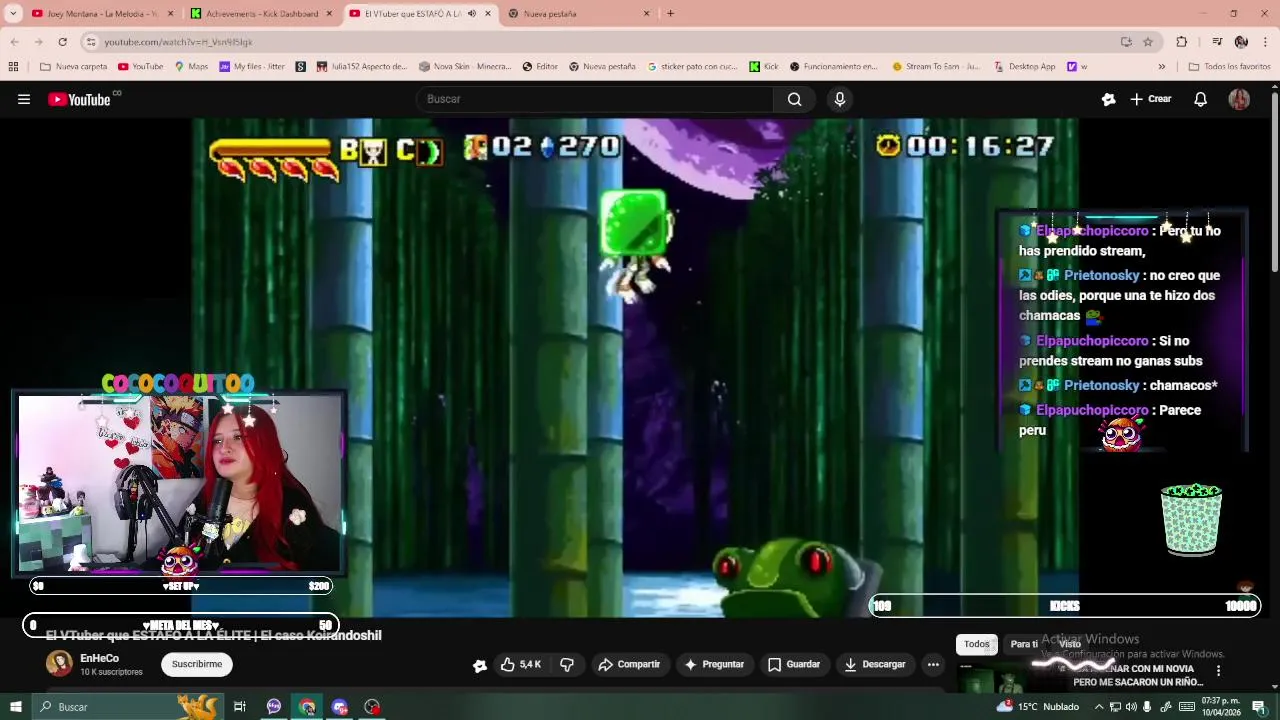
Task: Click the Suscribirme button
Action: click(x=197, y=664)
